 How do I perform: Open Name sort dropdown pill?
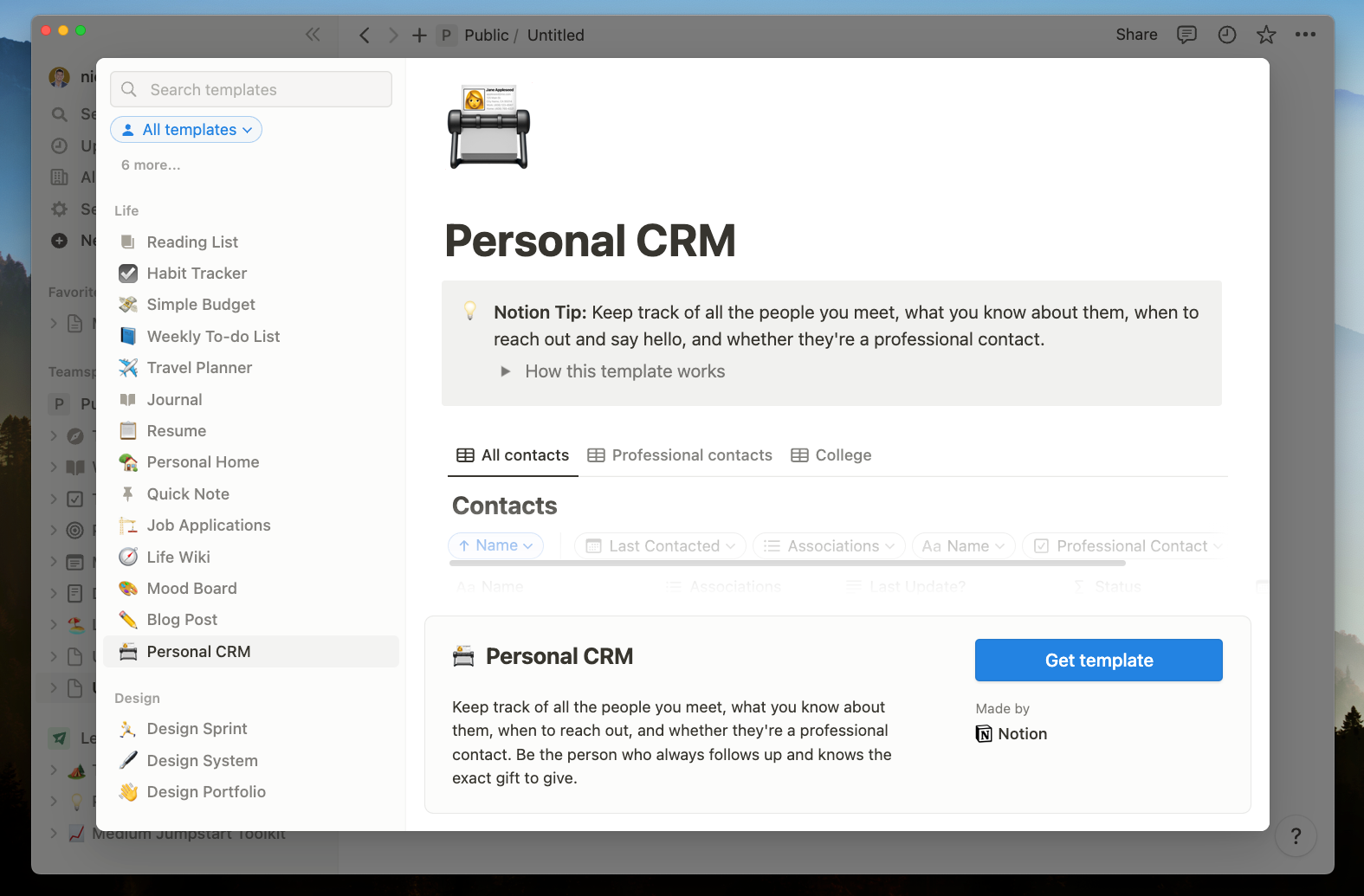point(496,545)
